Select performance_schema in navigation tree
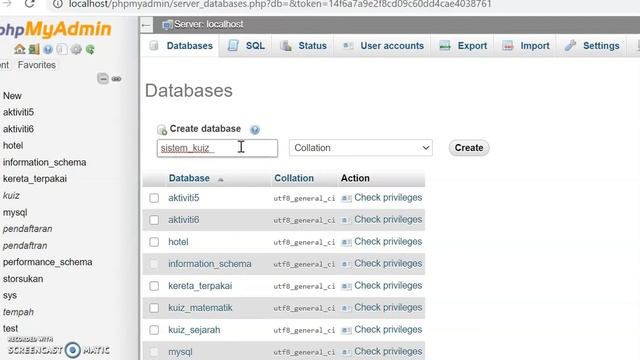This screenshot has height=360, width=640. pyautogui.click(x=47, y=262)
